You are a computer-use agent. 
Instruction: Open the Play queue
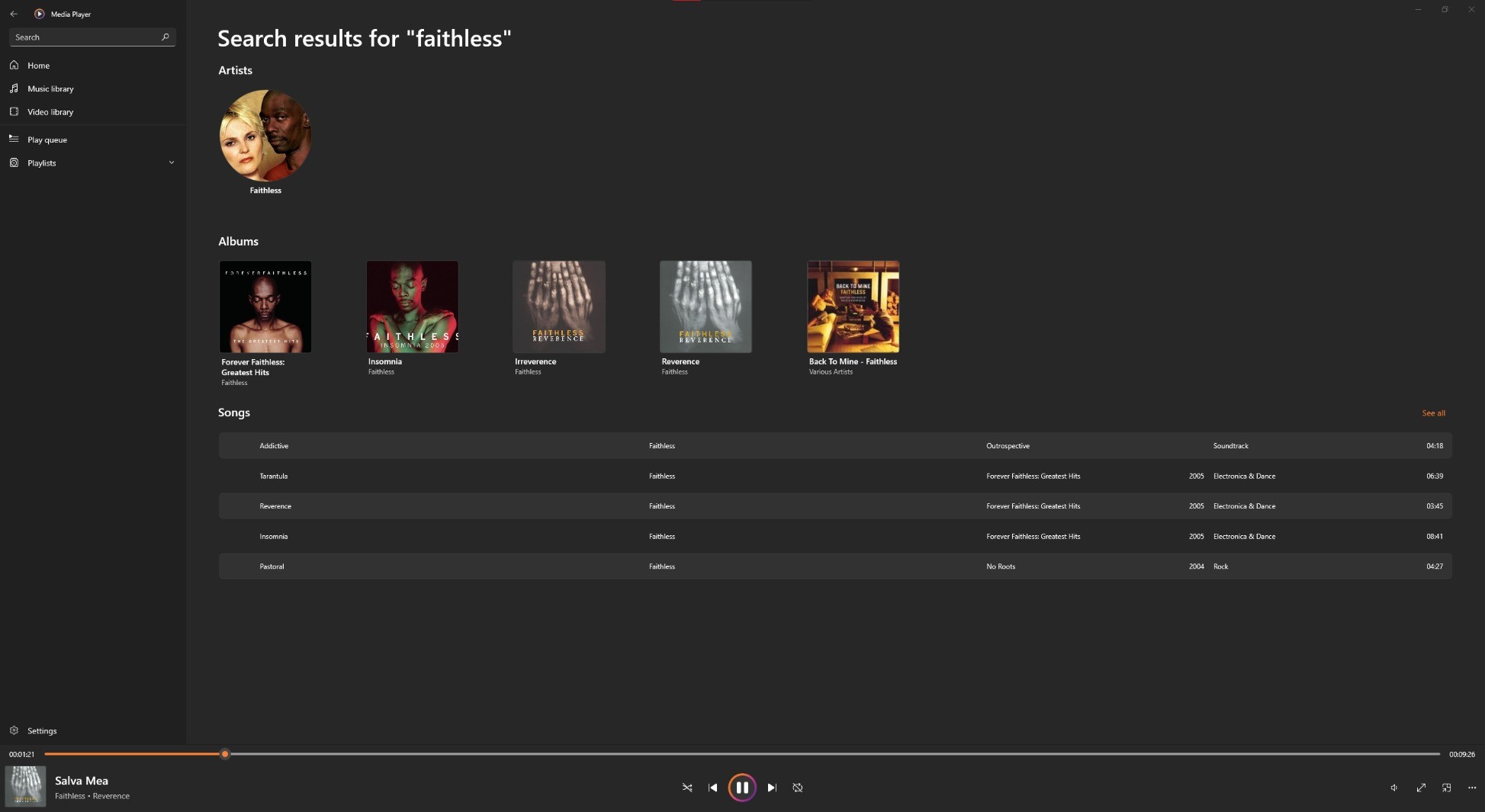47,140
